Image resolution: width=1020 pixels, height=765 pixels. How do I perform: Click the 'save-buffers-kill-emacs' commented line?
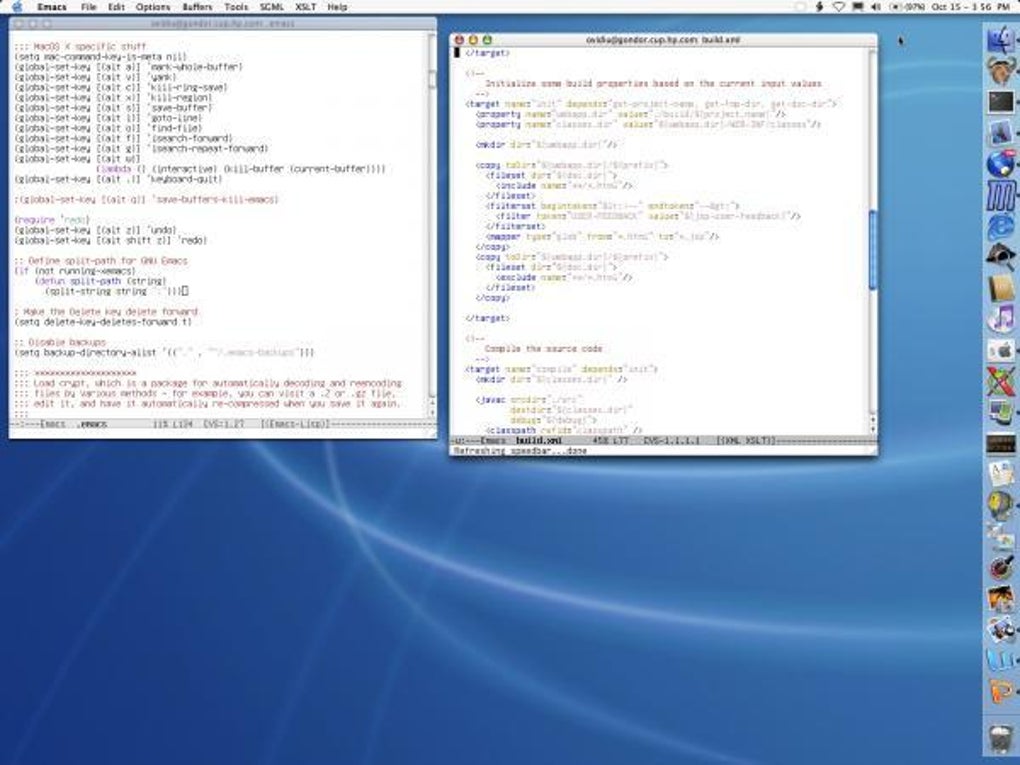(146, 200)
